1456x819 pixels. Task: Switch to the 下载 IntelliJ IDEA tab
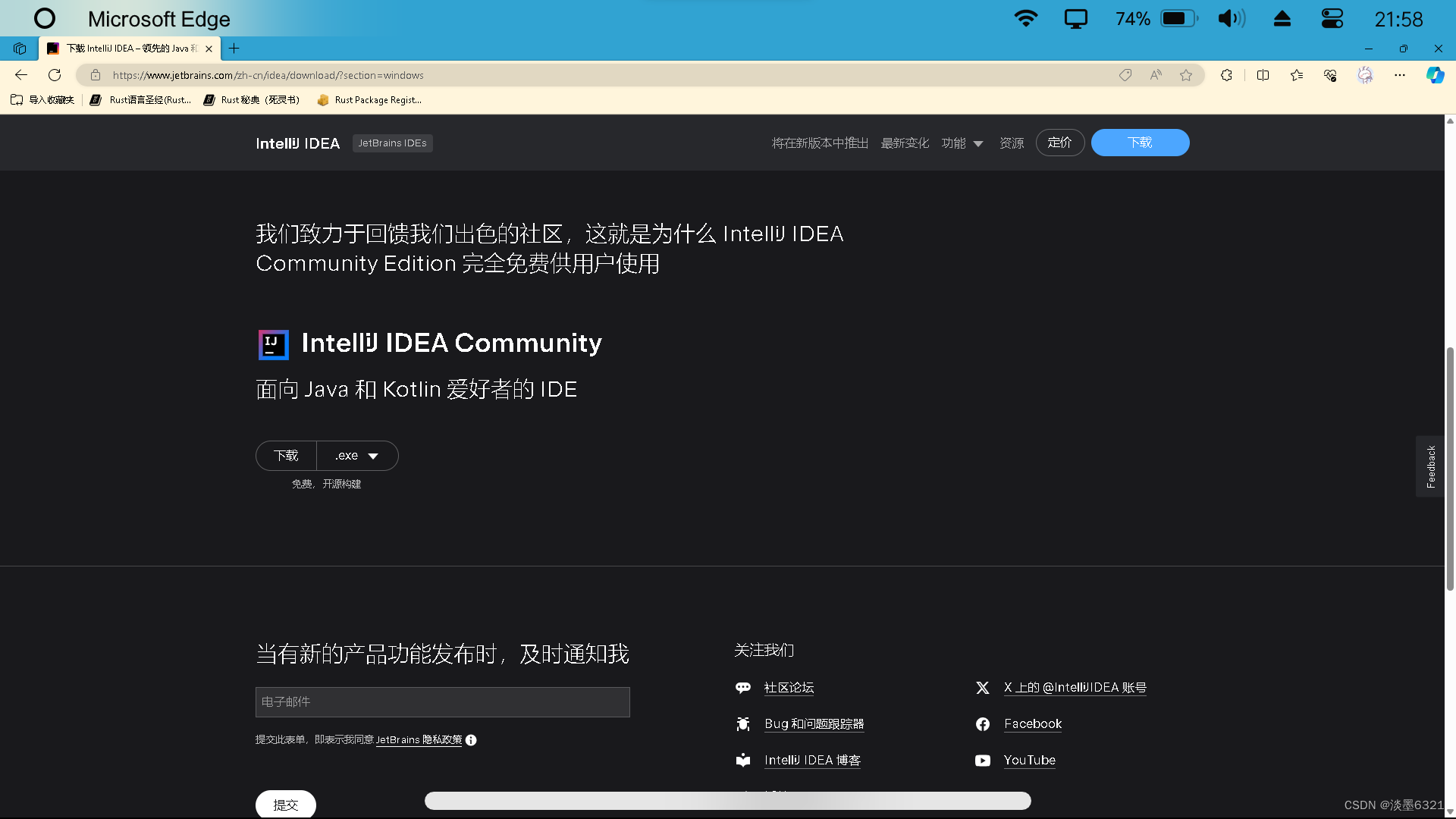click(x=130, y=49)
